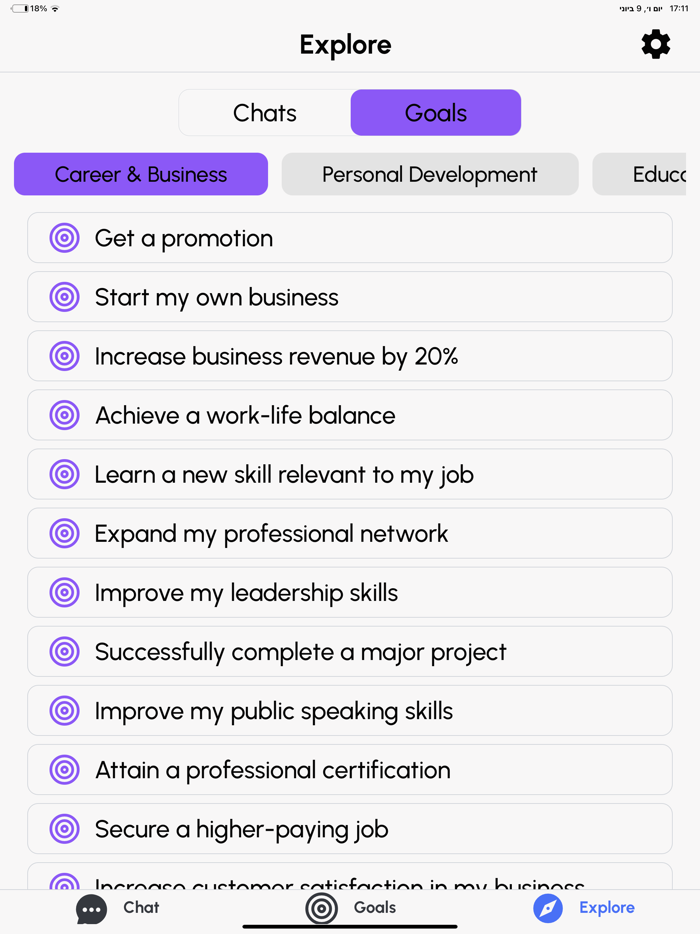Screen dimensions: 700x934
Task: Pick "Successfully complete a major project"
Action: 350,651
